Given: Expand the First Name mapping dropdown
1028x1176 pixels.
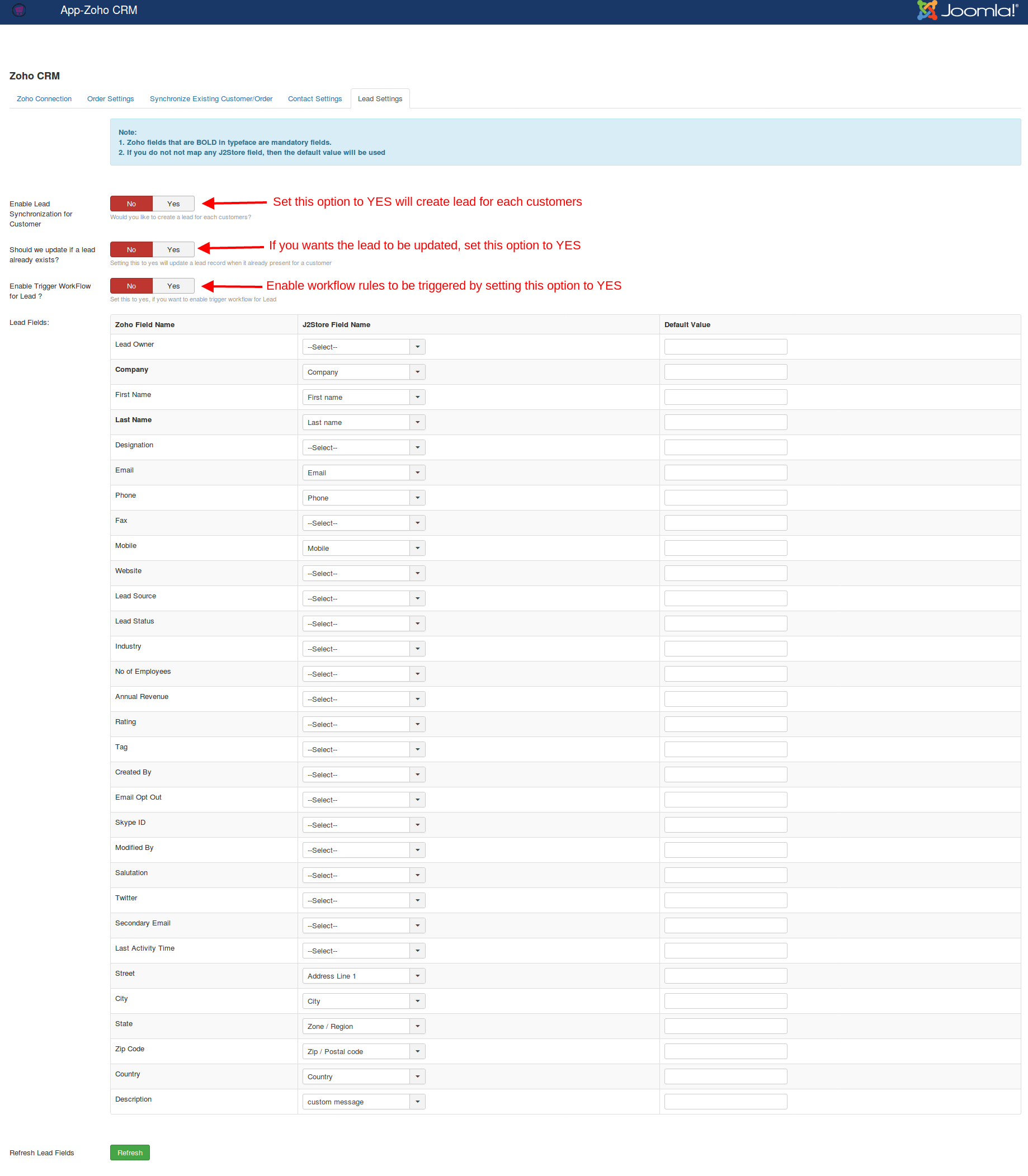Looking at the screenshot, I should click(364, 398).
